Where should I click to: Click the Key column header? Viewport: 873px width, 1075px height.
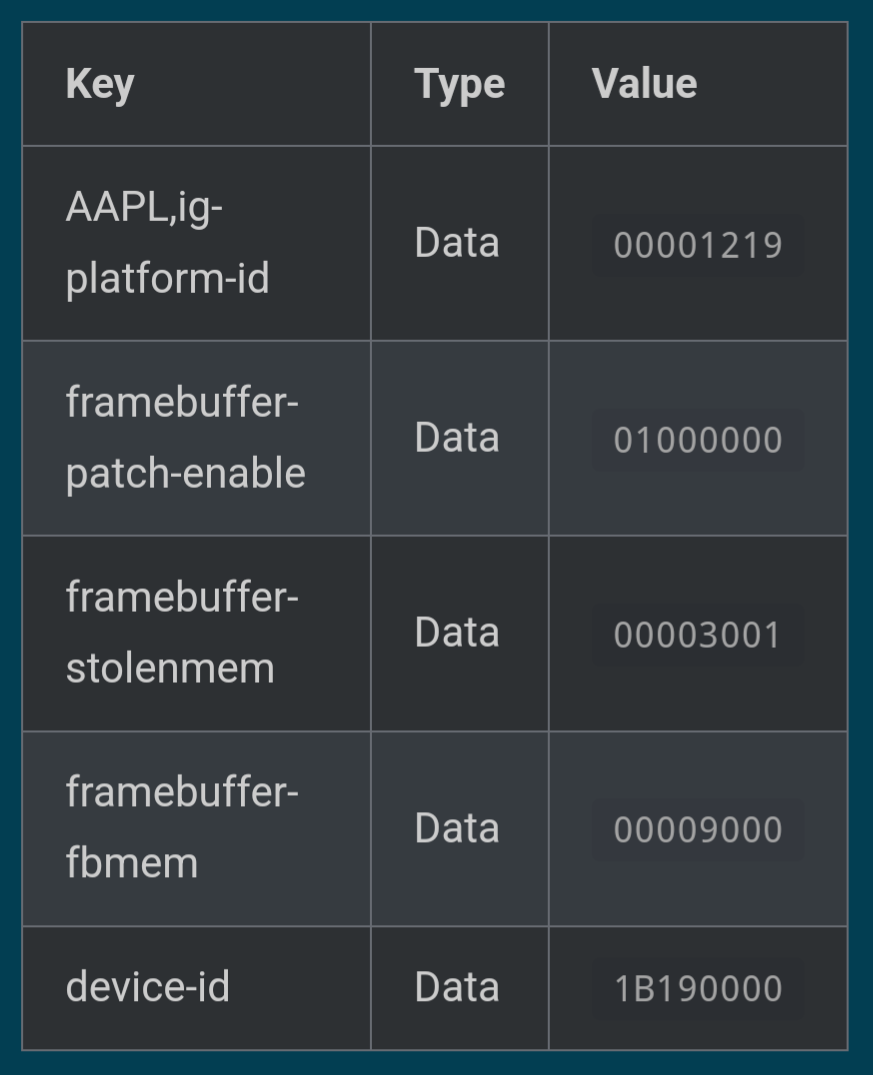(x=100, y=84)
